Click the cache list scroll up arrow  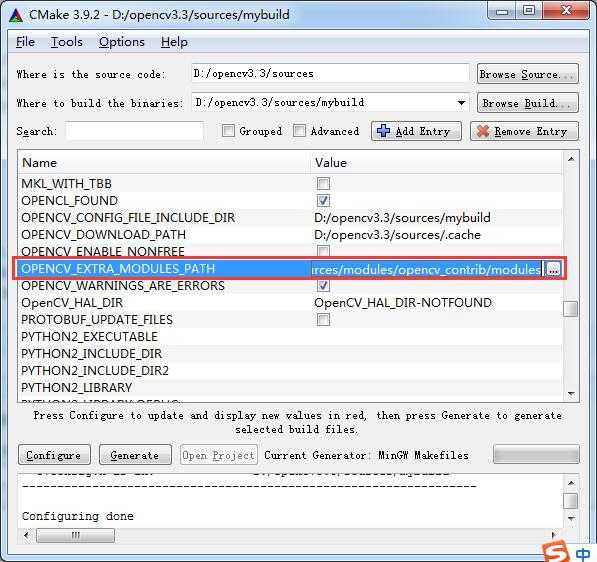coord(570,159)
